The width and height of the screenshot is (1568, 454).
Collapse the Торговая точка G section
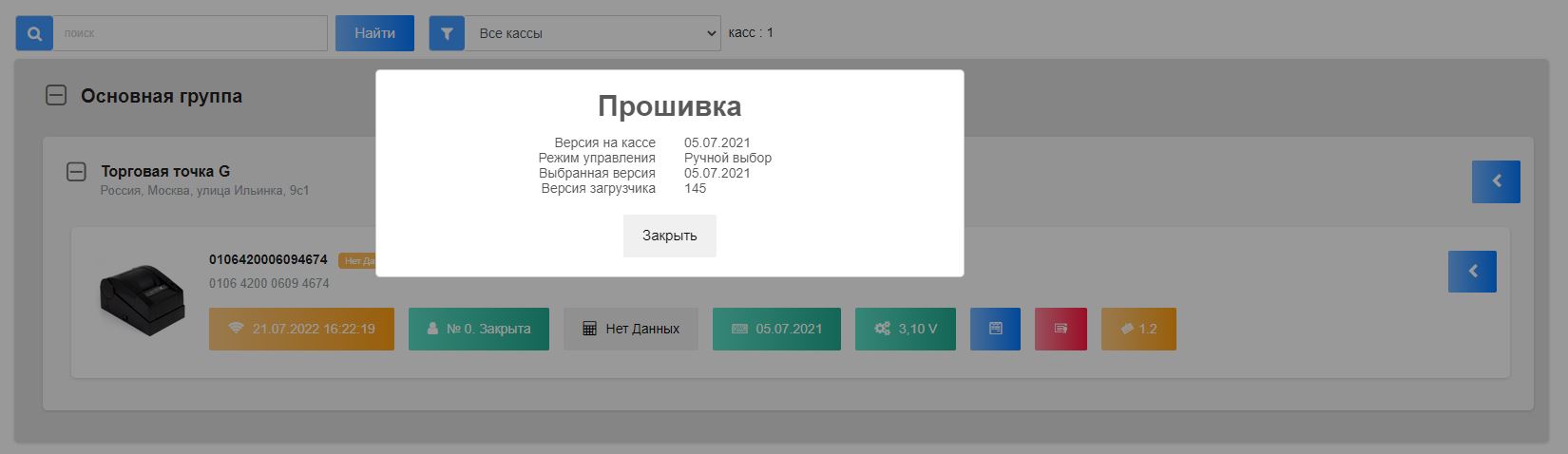click(76, 172)
